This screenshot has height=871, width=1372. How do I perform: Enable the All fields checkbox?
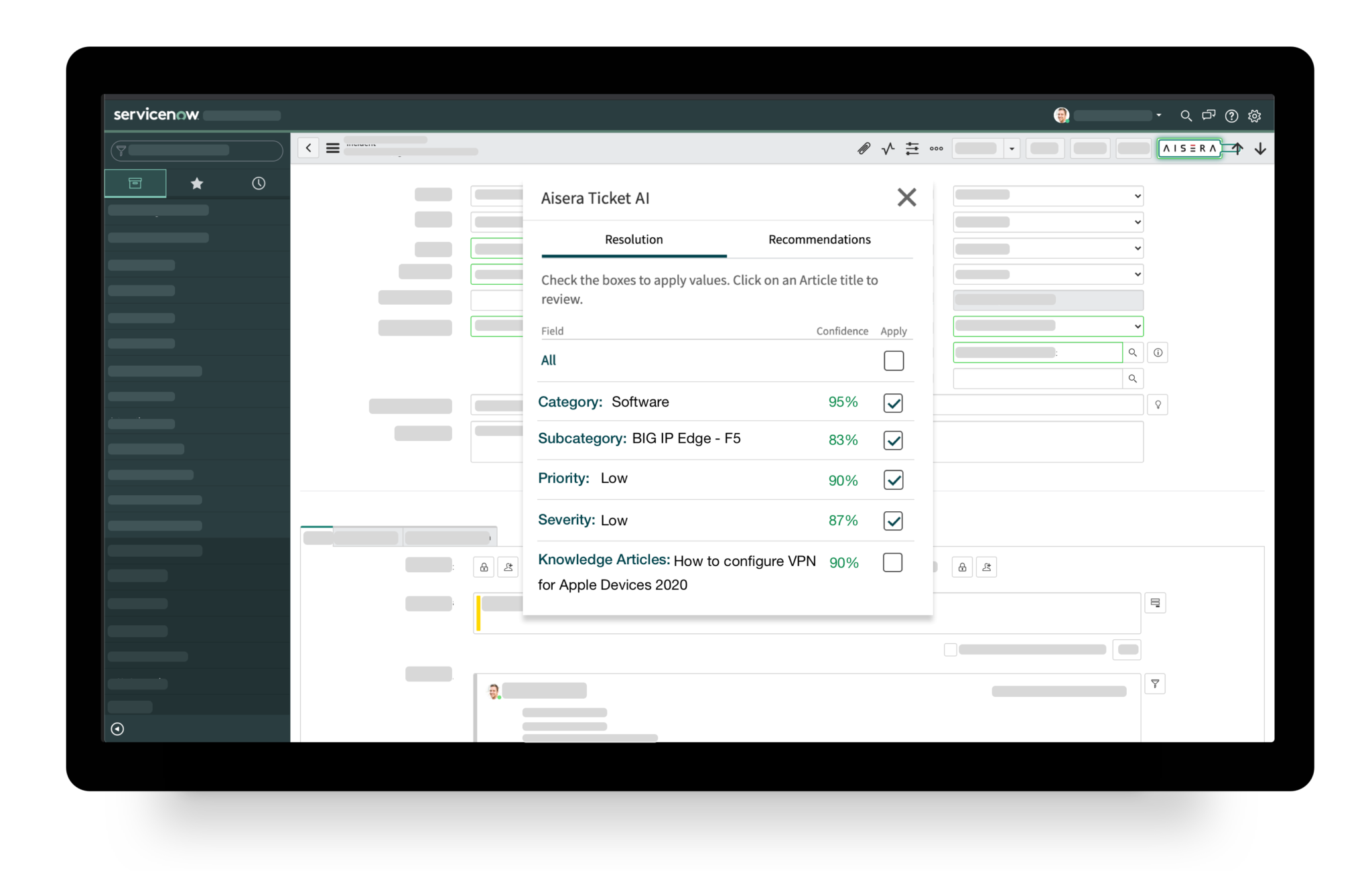click(x=893, y=360)
